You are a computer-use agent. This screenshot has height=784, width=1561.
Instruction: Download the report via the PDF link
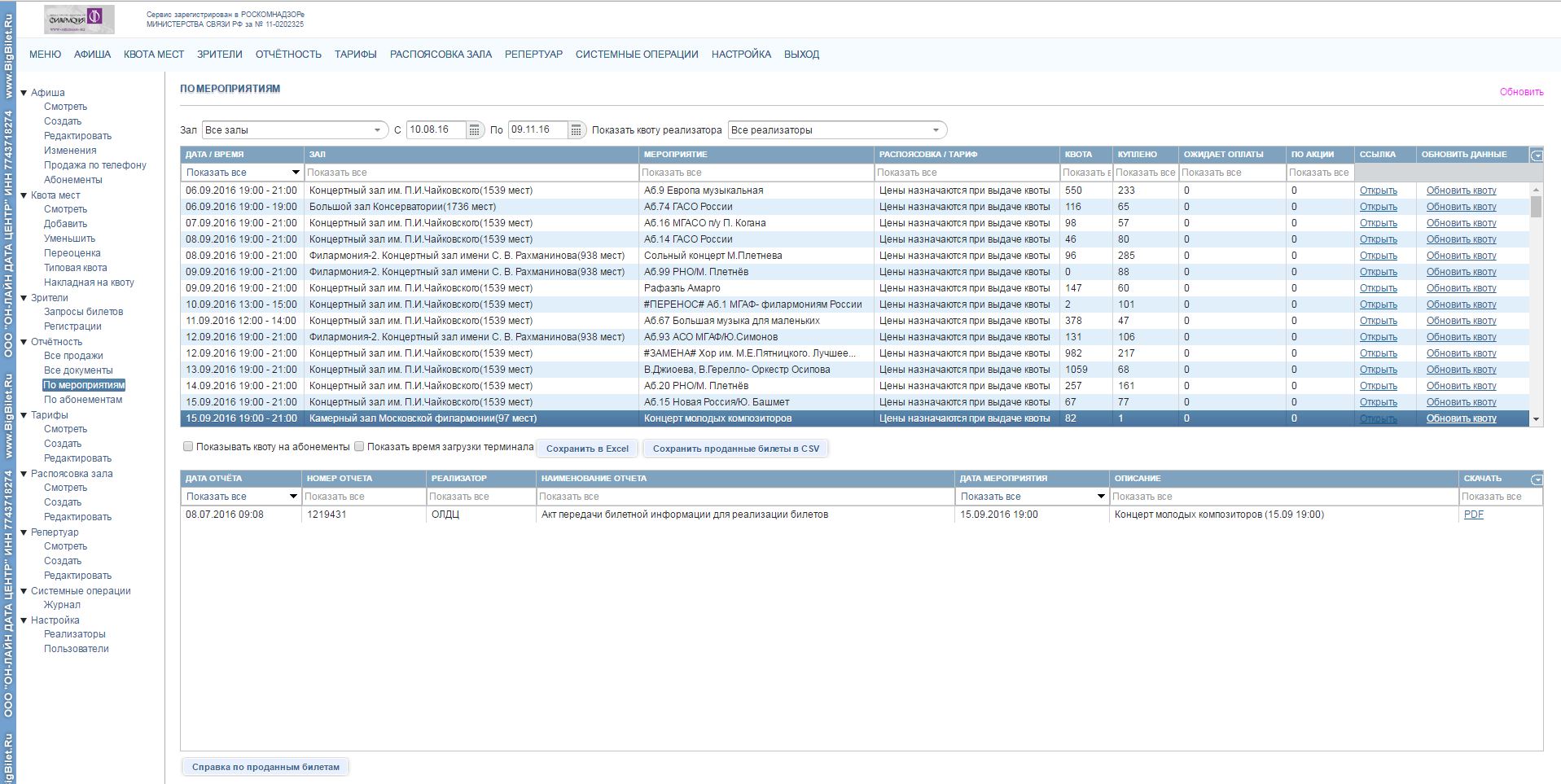tap(1473, 515)
